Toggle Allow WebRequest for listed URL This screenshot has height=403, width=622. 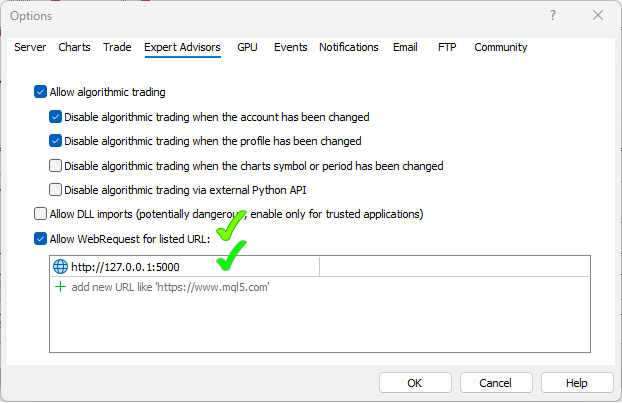click(x=41, y=239)
